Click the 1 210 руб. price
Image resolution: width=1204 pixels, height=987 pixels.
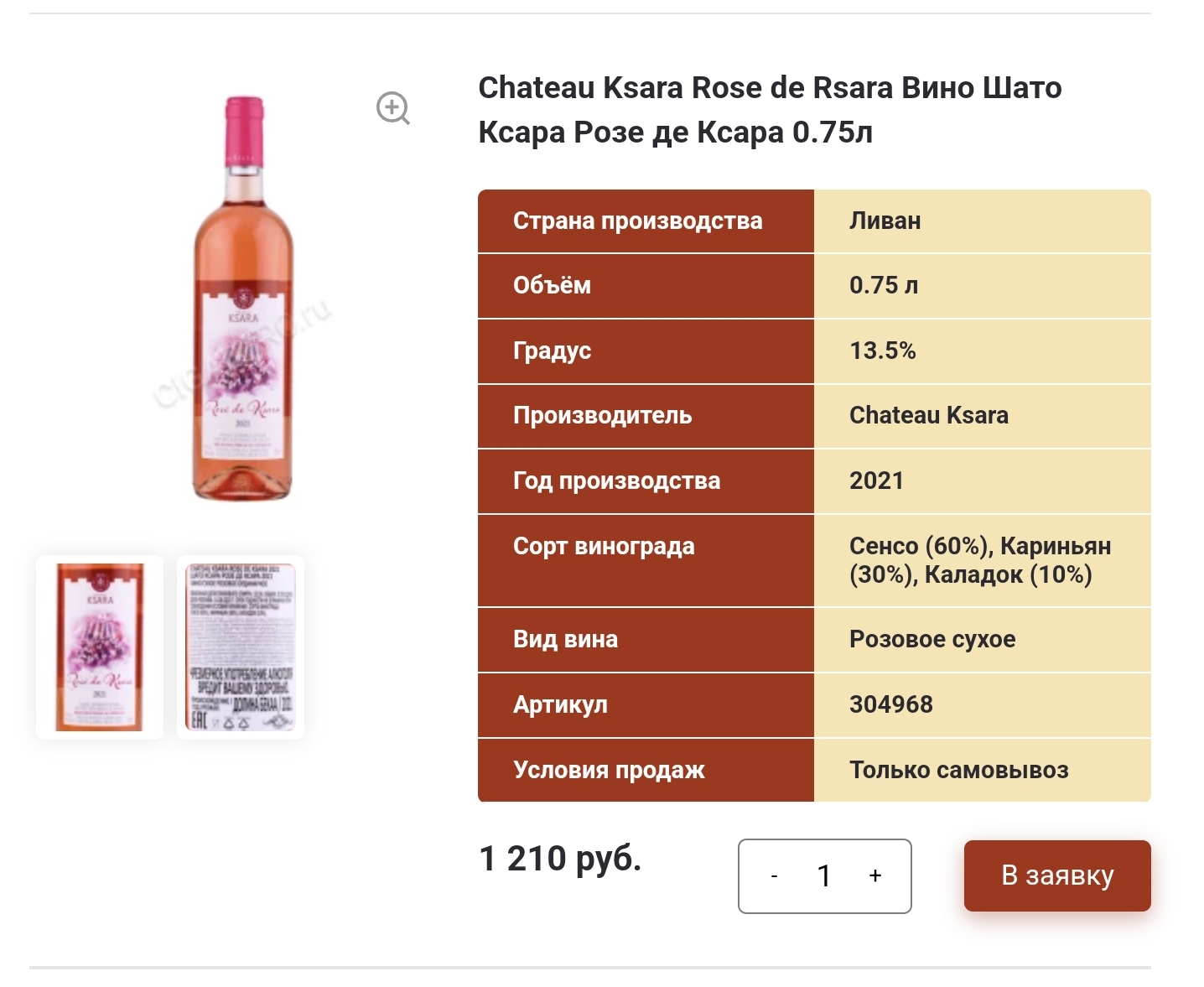pos(560,859)
